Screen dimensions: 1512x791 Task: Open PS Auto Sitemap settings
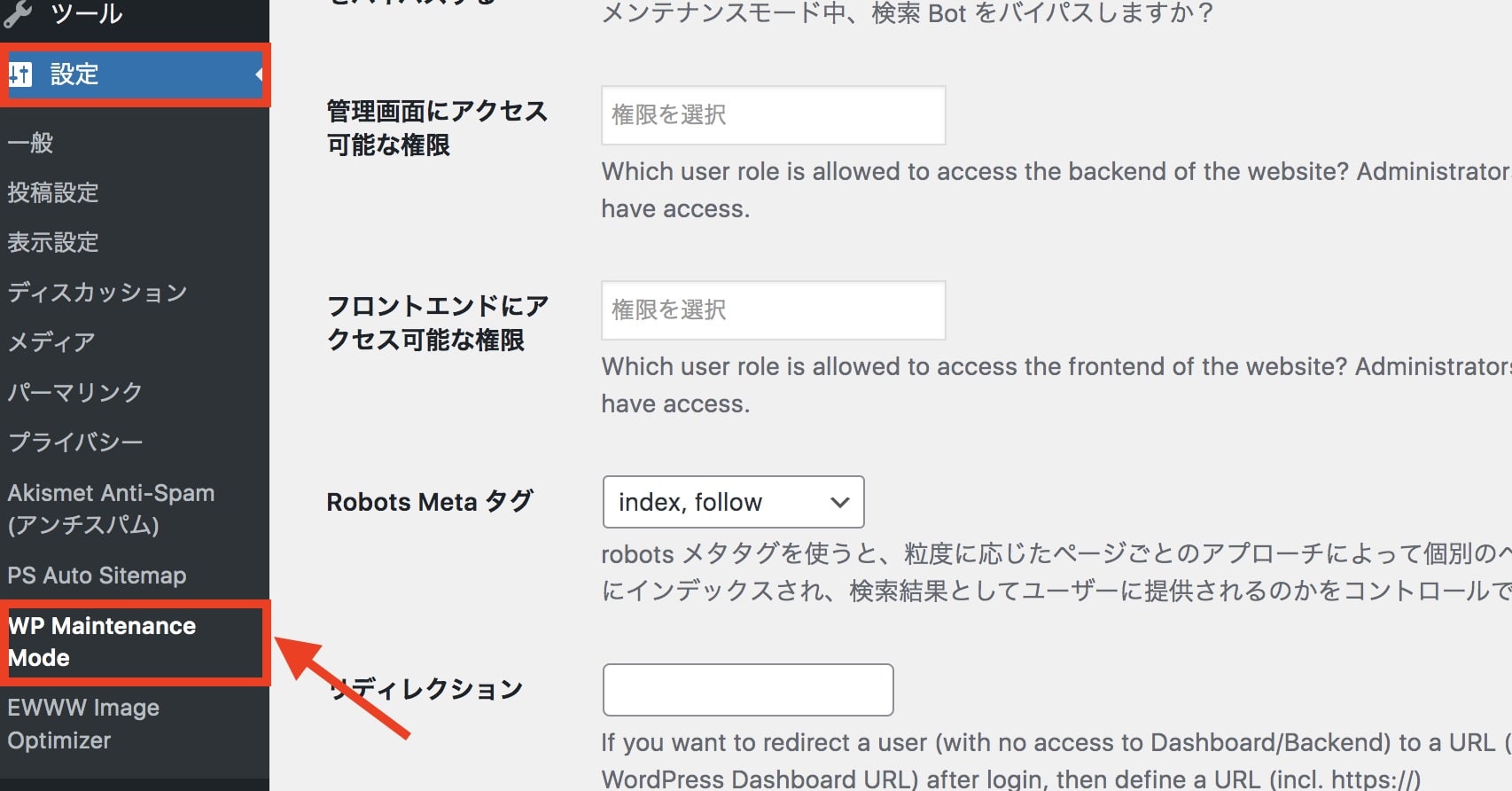(97, 576)
